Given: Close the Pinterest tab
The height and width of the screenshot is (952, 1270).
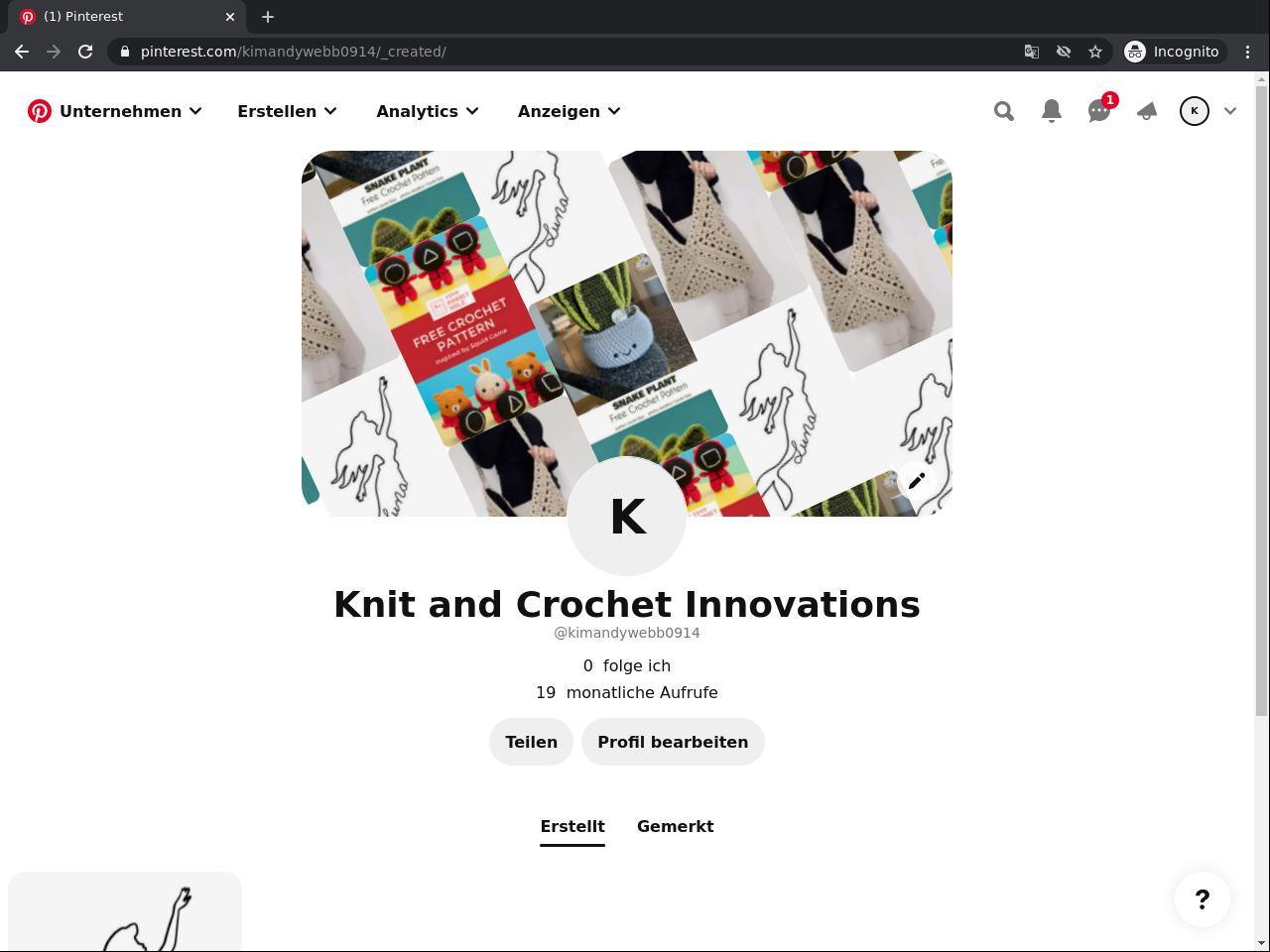Looking at the screenshot, I should pos(230,17).
